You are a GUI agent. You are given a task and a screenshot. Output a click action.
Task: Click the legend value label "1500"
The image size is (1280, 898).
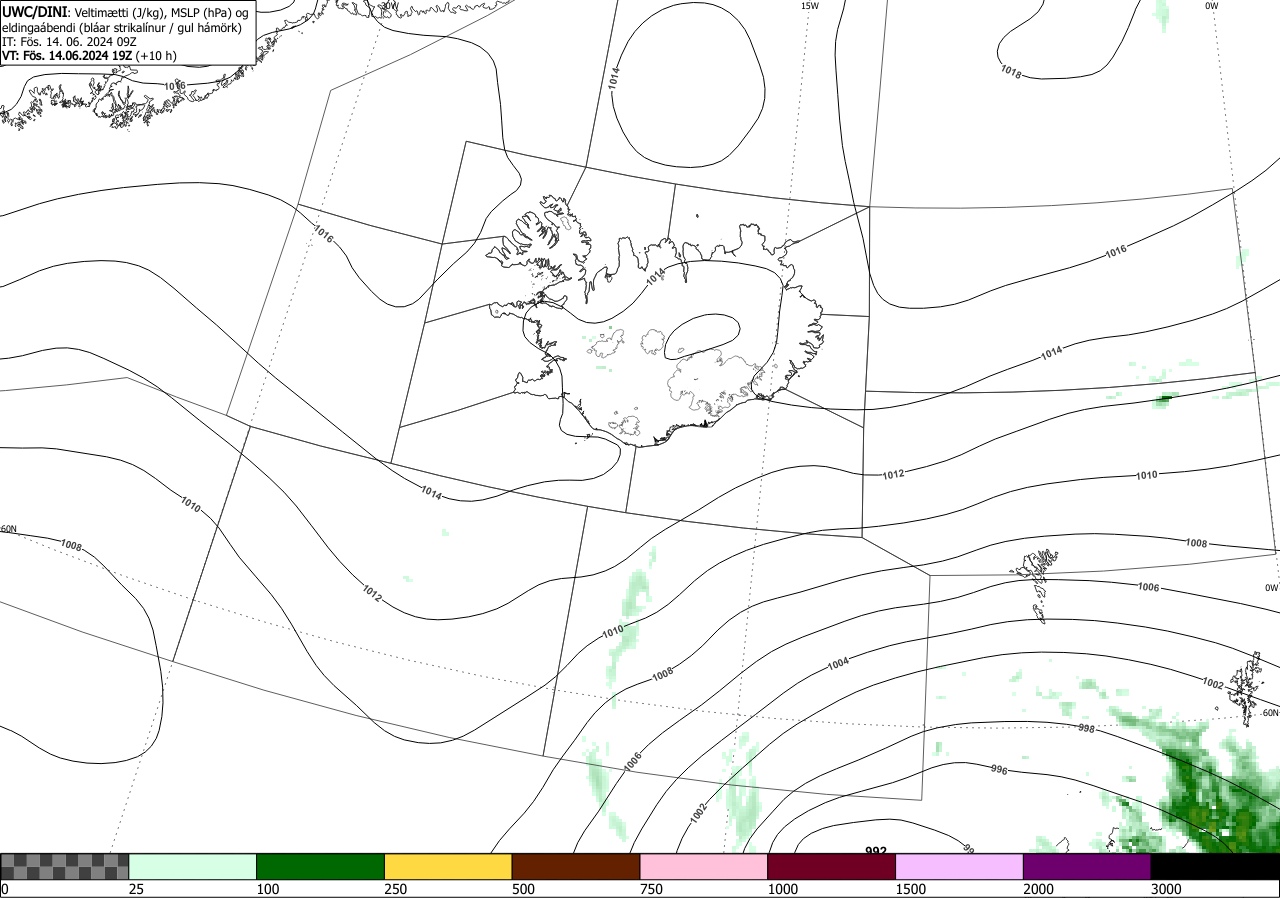pyautogui.click(x=910, y=889)
